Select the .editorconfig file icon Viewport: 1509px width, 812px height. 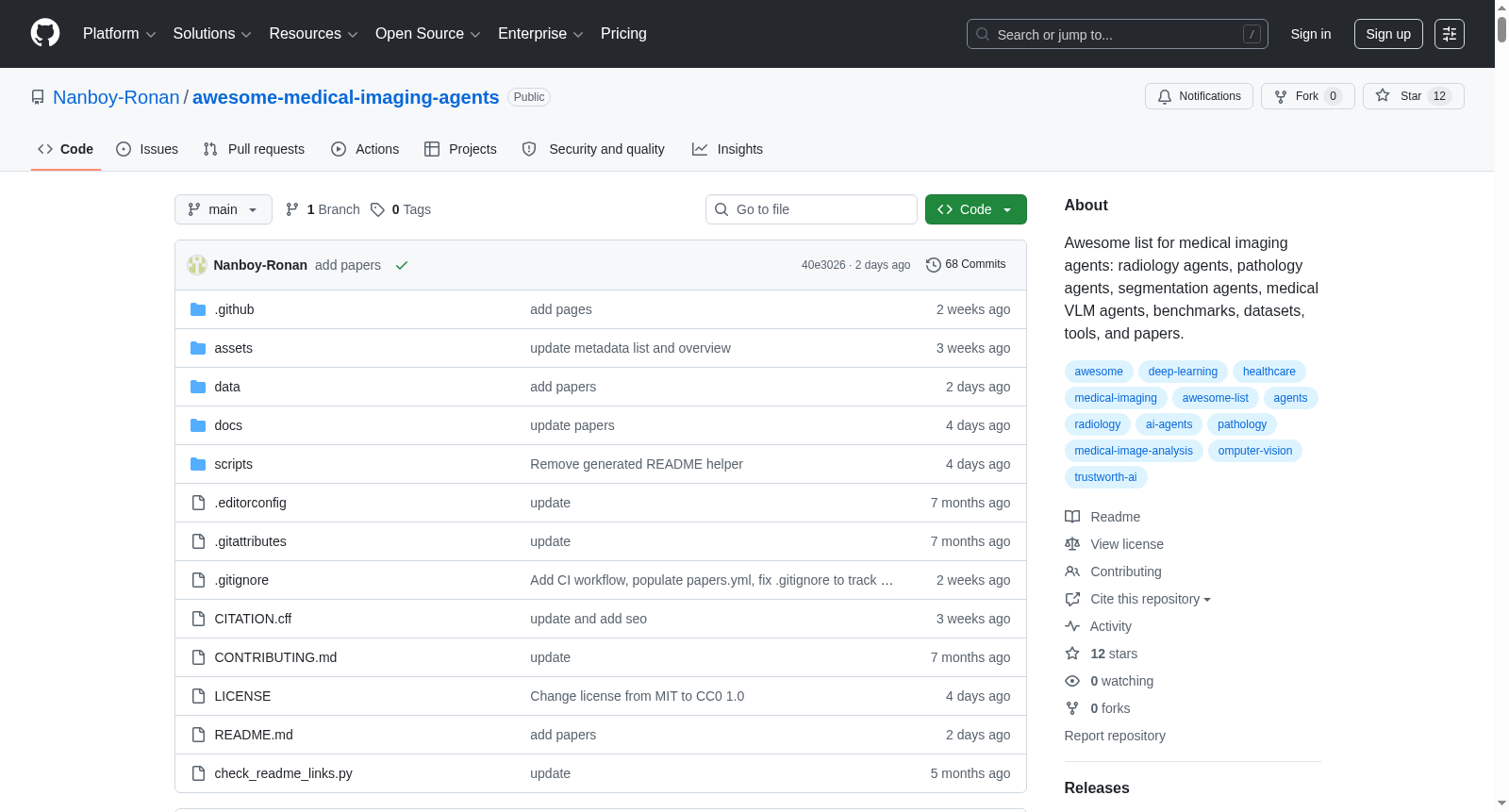point(198,503)
